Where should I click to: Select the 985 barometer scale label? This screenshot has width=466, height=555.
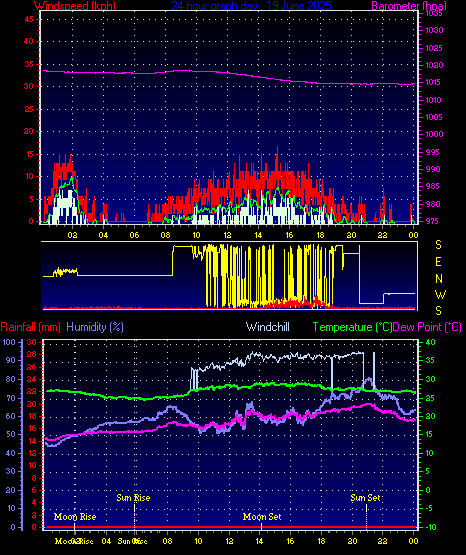point(433,186)
